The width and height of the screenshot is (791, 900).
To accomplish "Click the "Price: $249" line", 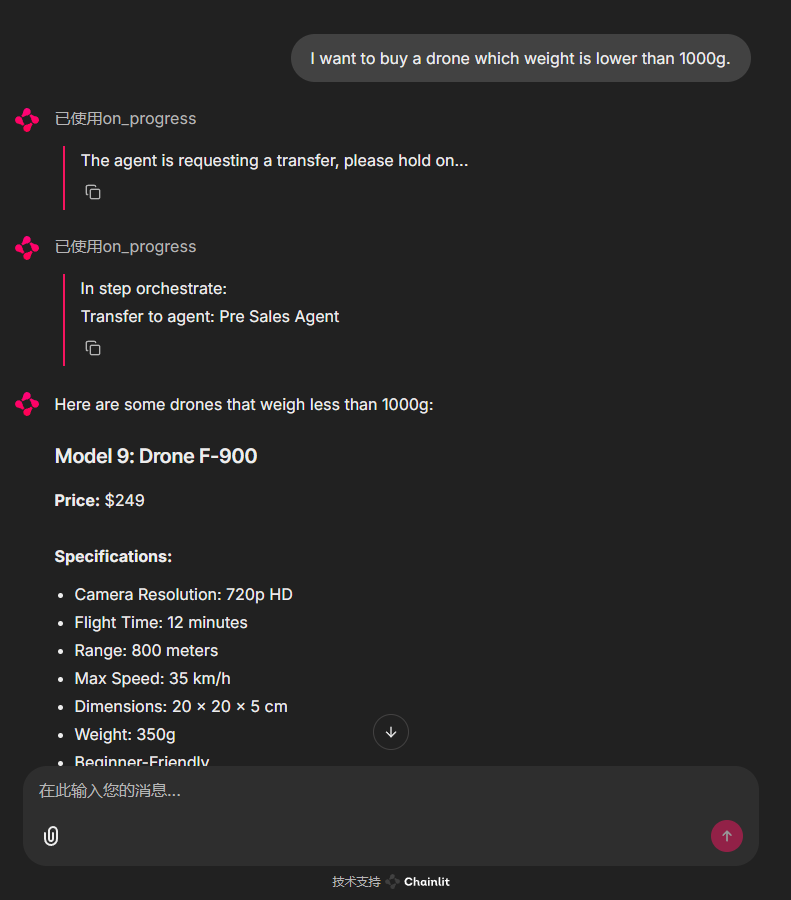I will pyautogui.click(x=100, y=500).
